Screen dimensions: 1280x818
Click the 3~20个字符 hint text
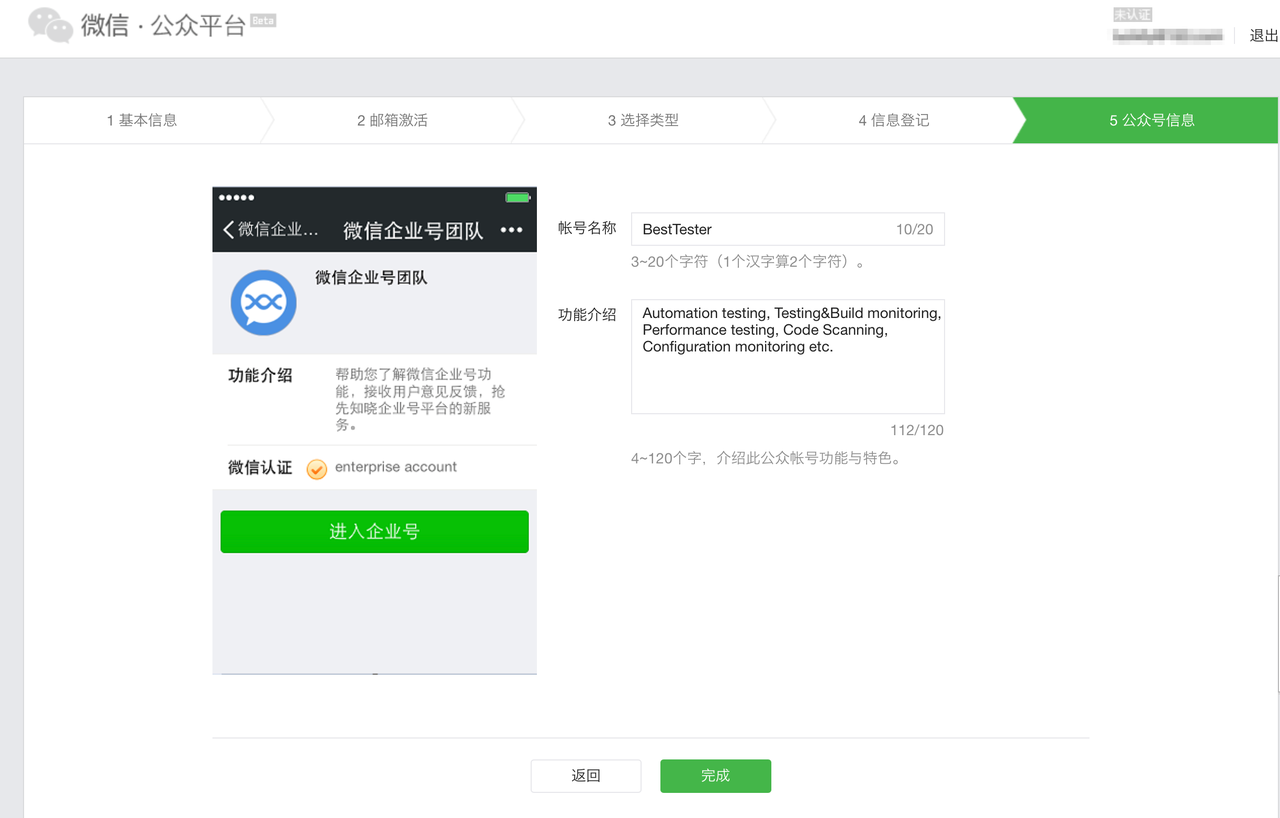click(748, 262)
